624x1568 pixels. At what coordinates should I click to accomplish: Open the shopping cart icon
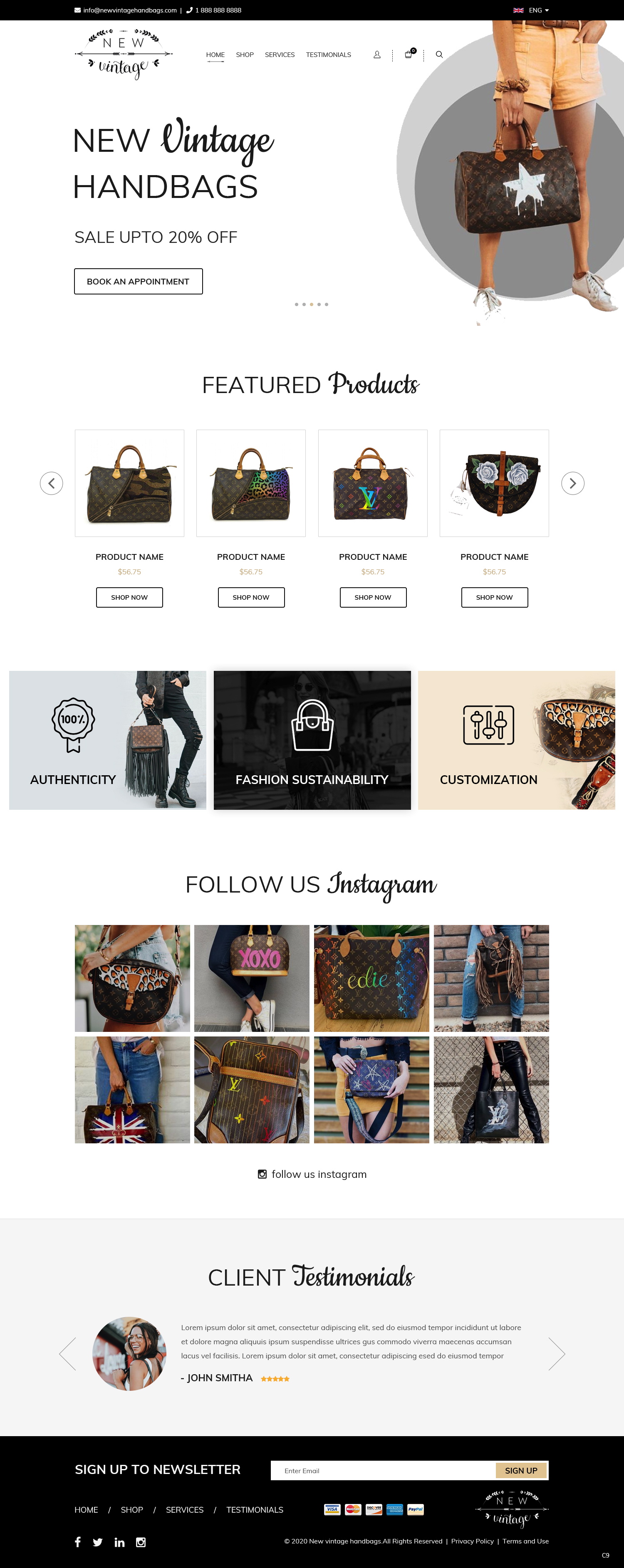(409, 54)
